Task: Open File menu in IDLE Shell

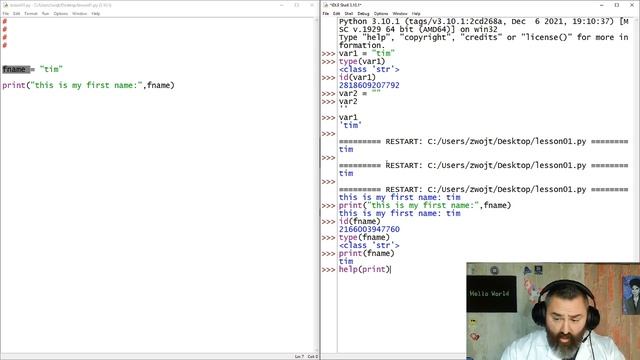Action: [326, 13]
